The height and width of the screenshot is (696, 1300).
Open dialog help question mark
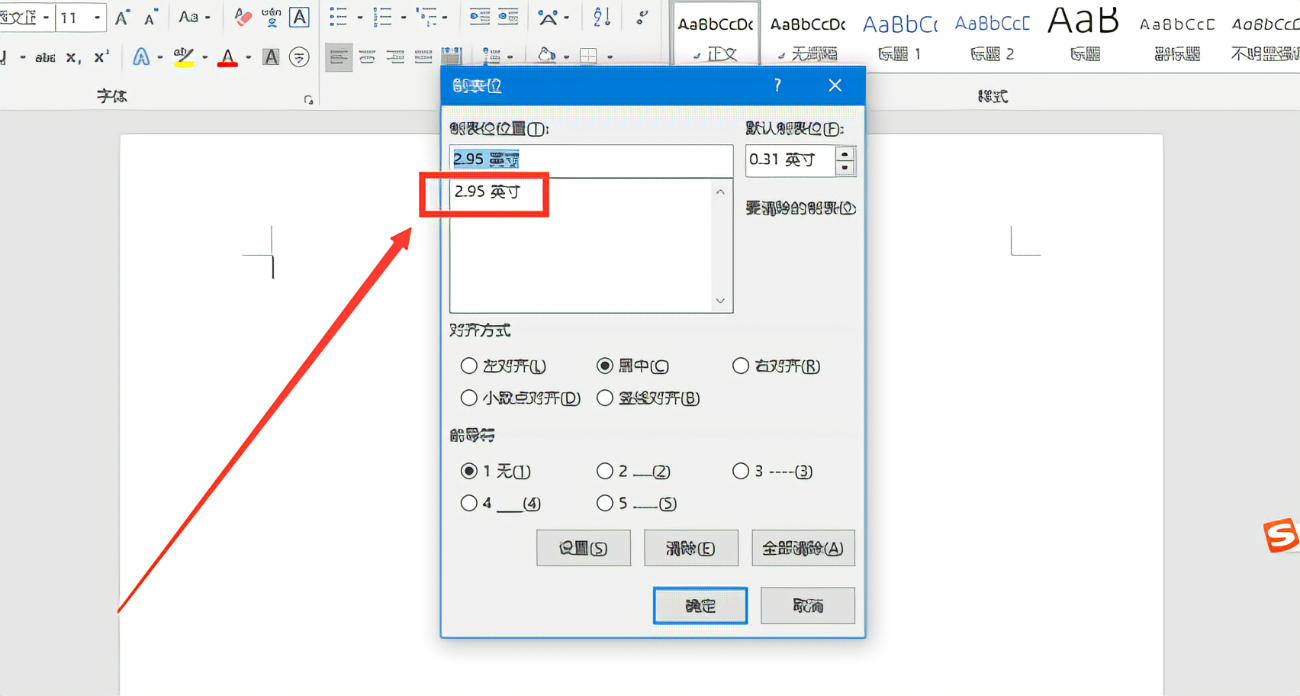[778, 86]
